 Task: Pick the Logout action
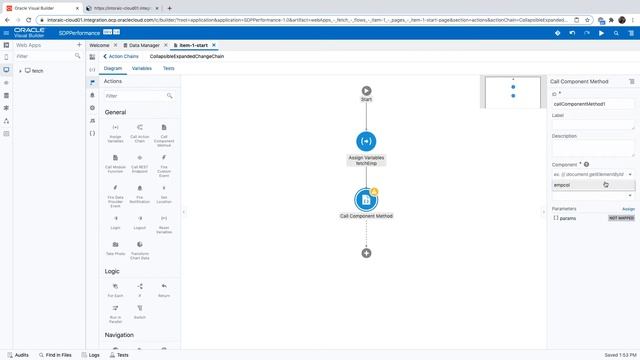coord(140,222)
